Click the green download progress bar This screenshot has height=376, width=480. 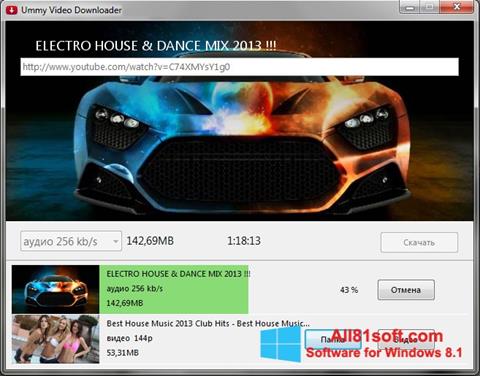click(x=174, y=289)
